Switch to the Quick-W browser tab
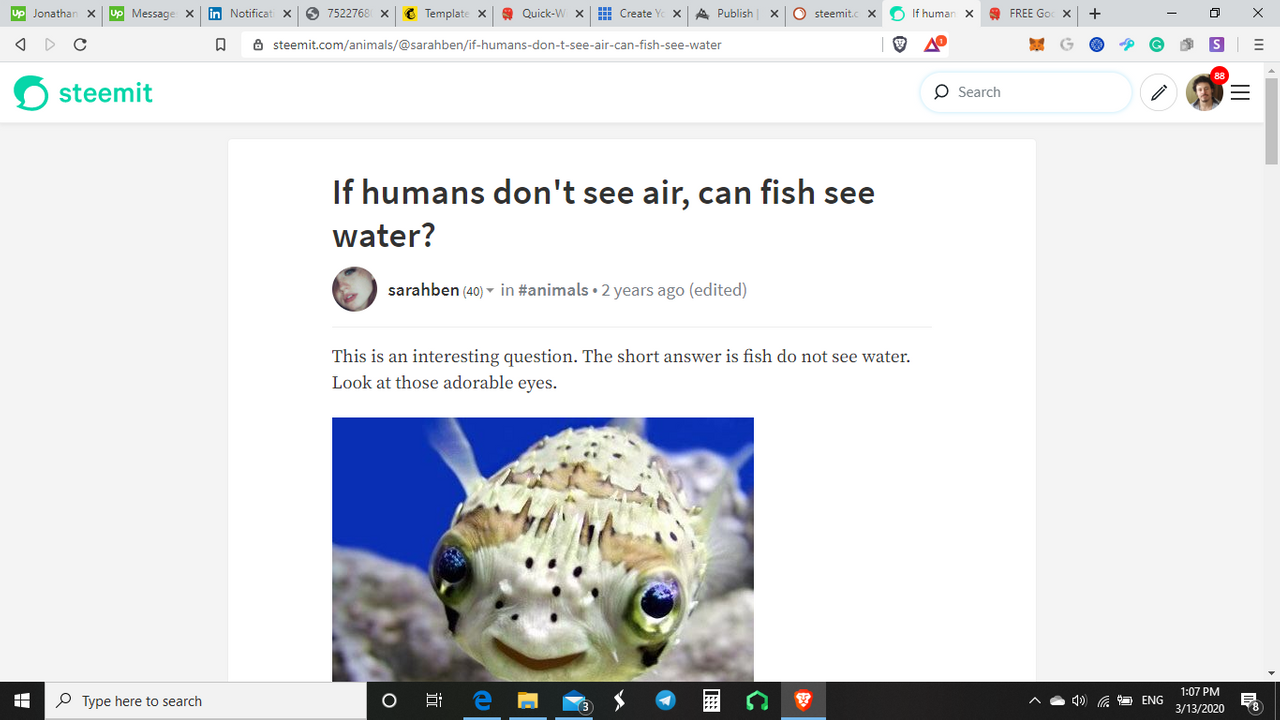Image resolution: width=1280 pixels, height=720 pixels. (x=540, y=14)
